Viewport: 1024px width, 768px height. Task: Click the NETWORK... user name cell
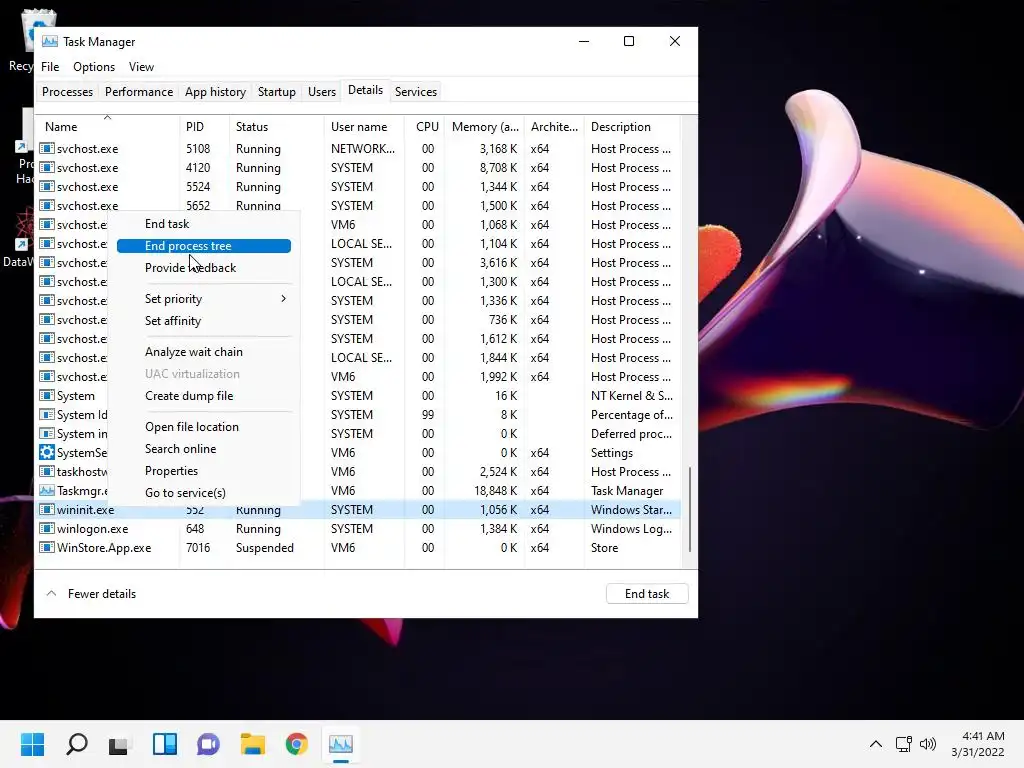click(x=362, y=148)
